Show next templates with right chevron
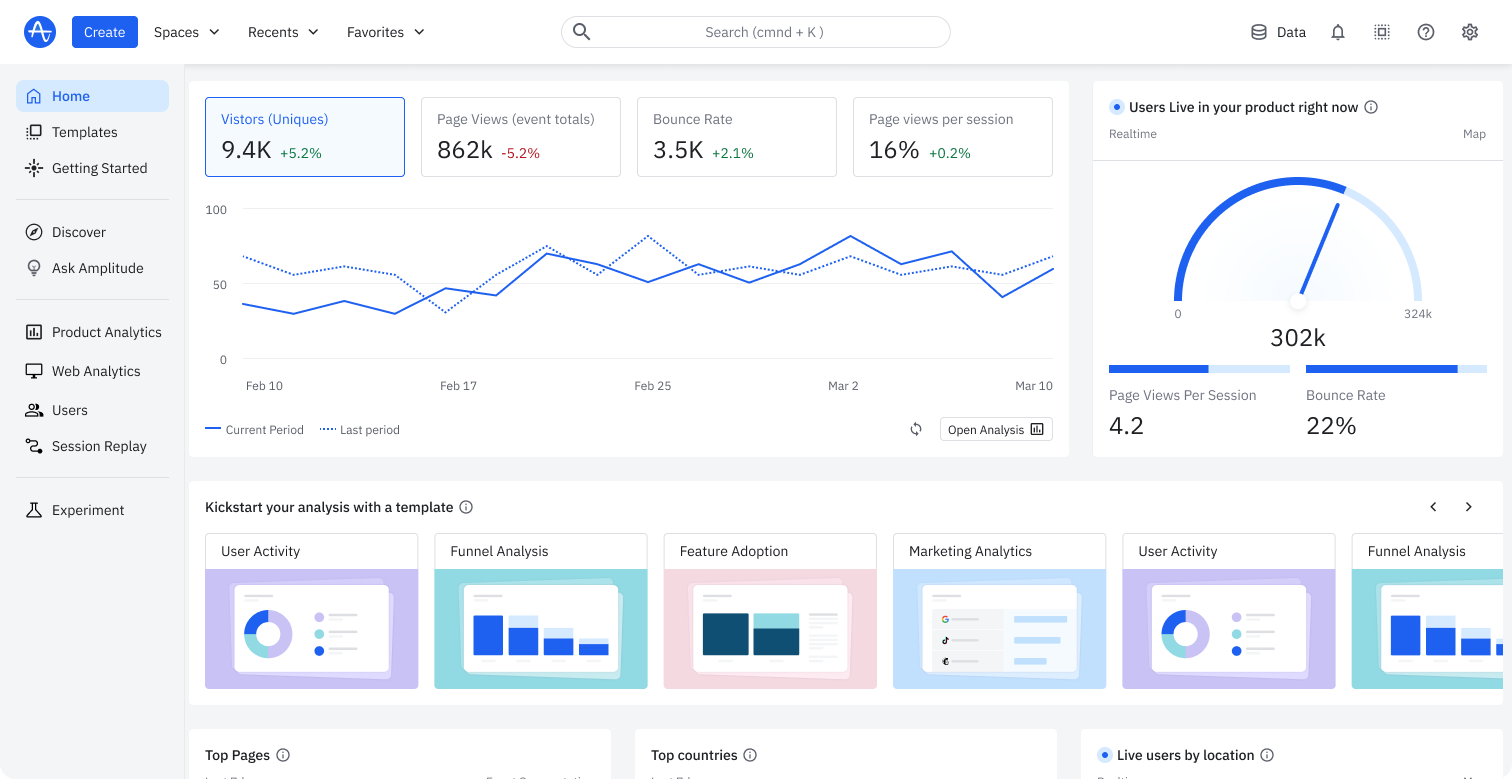The width and height of the screenshot is (1512, 779). coord(1469,507)
